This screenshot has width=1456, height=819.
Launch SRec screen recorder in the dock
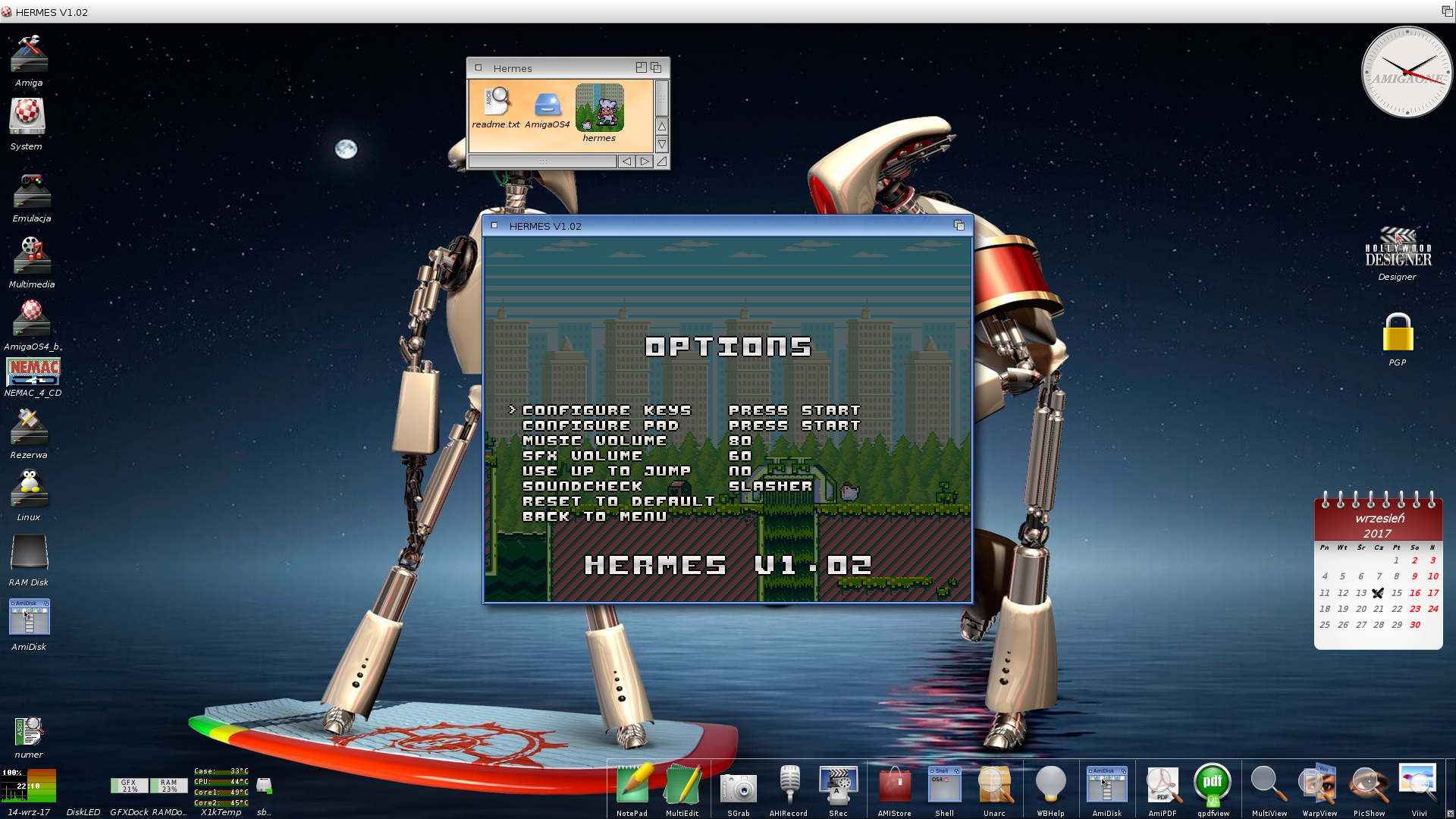[838, 785]
